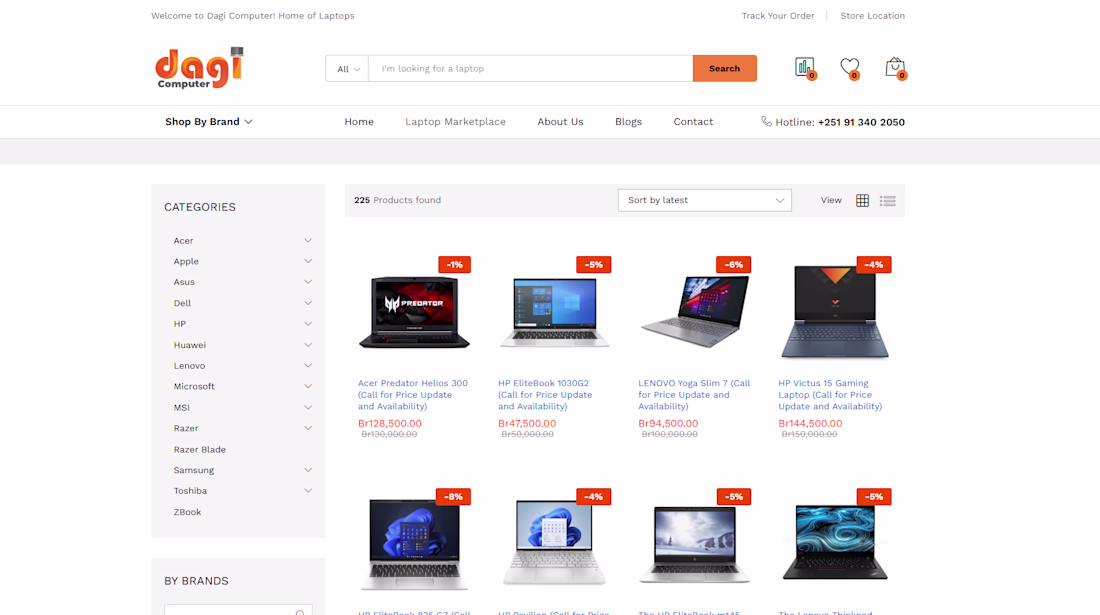Open the compare products icon
Viewport: 1100px width, 615px height.
(x=805, y=67)
